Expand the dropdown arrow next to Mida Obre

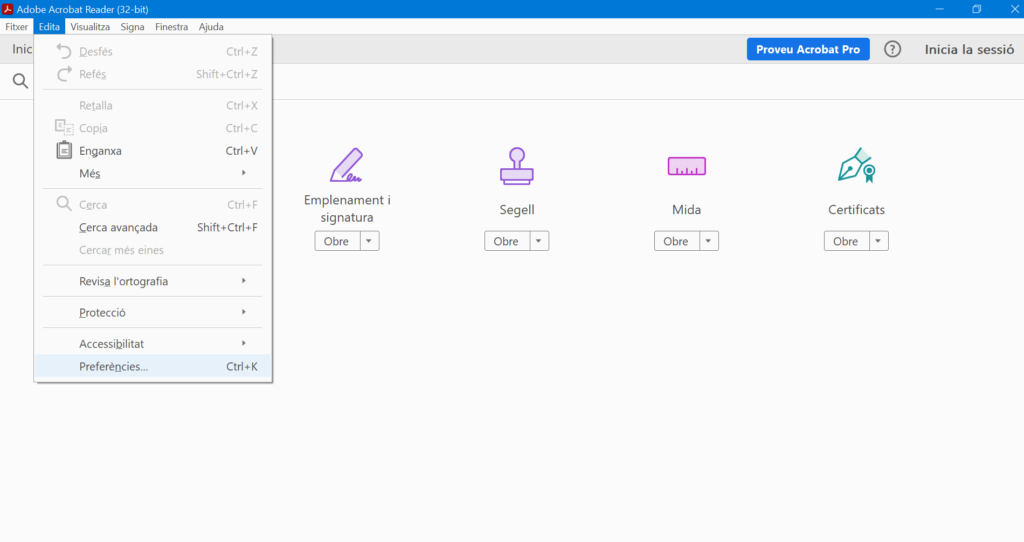[709, 241]
